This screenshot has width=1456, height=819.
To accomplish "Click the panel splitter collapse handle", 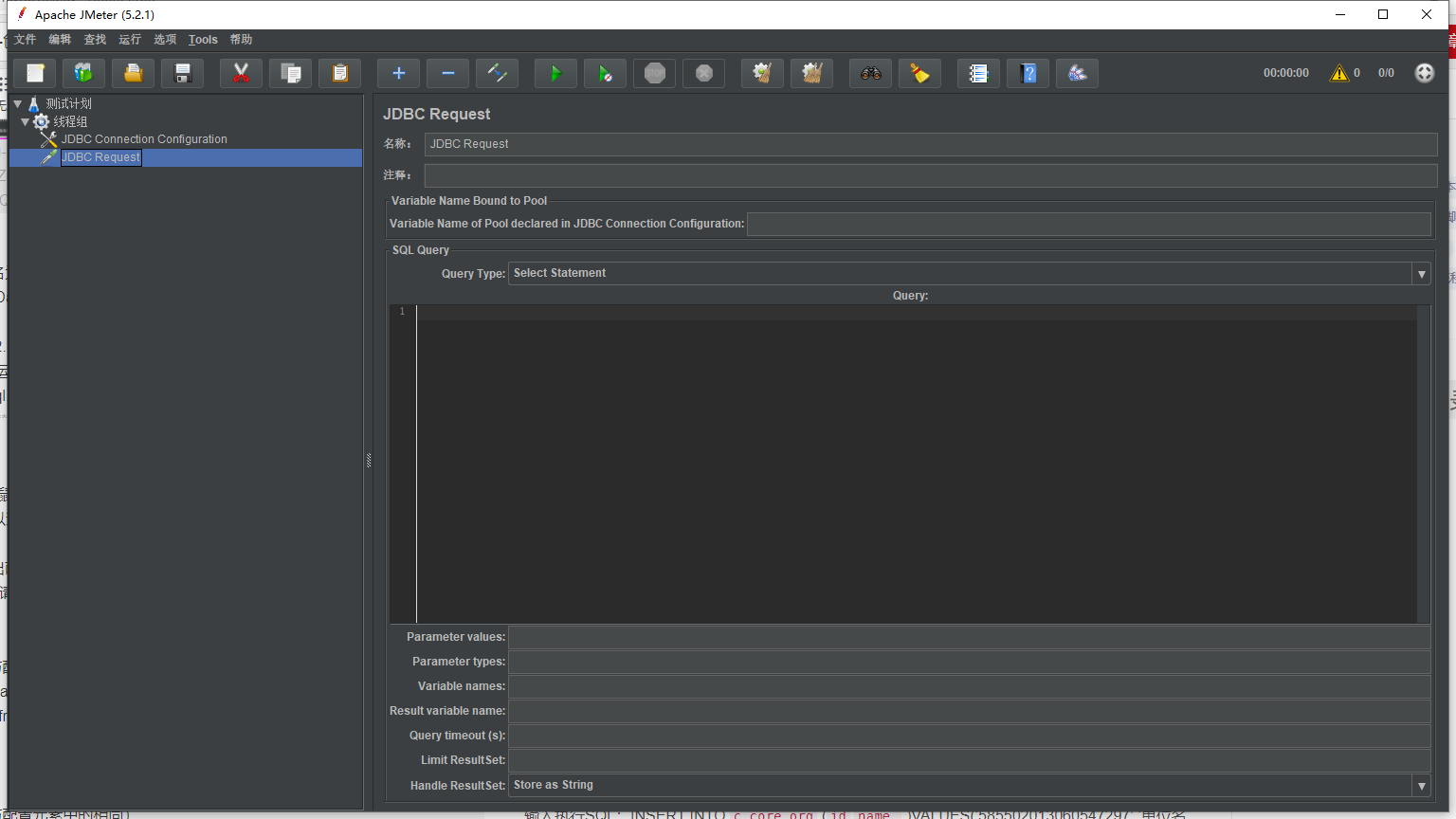I will pyautogui.click(x=369, y=461).
